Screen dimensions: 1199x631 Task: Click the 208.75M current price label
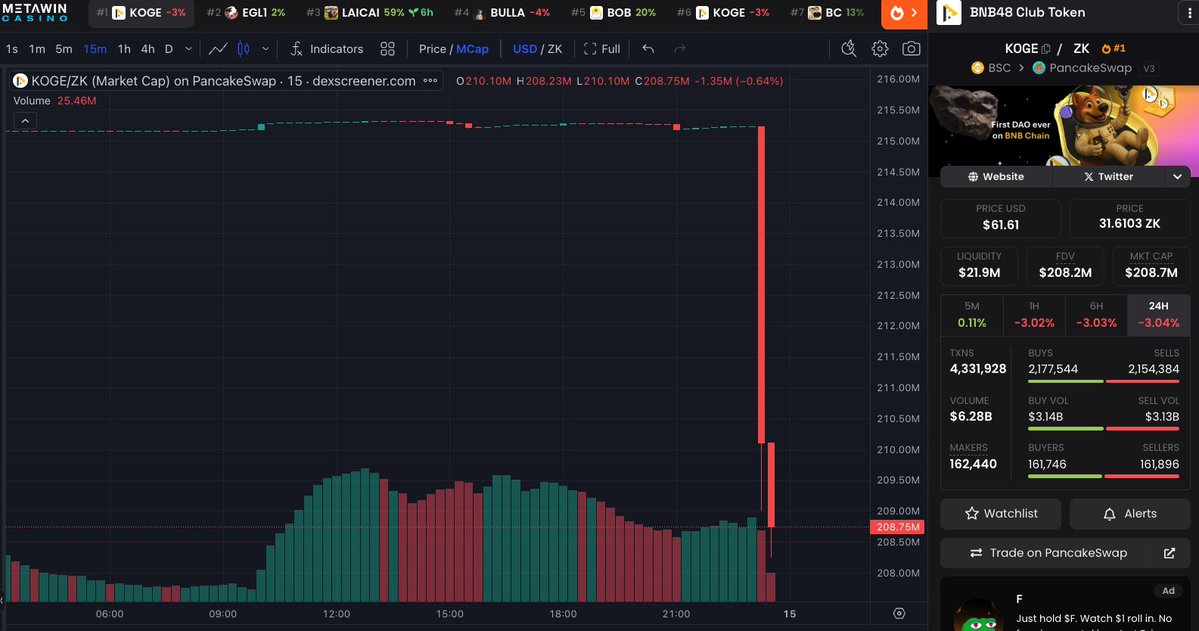coord(898,527)
